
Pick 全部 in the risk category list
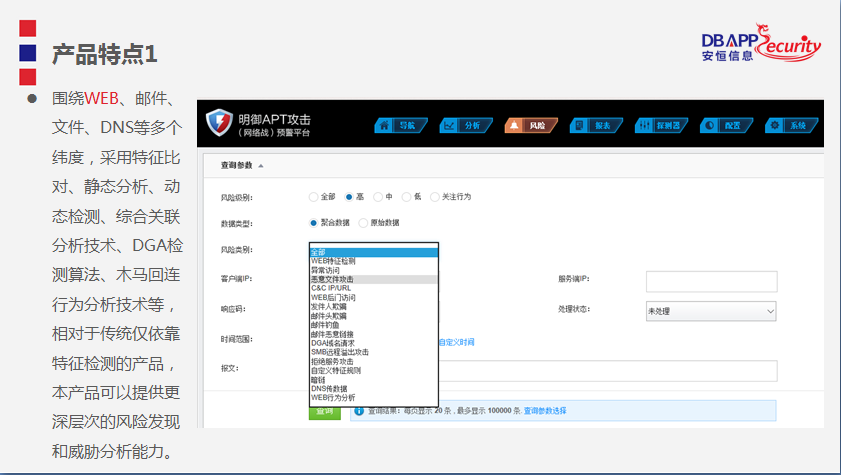pyautogui.click(x=374, y=252)
